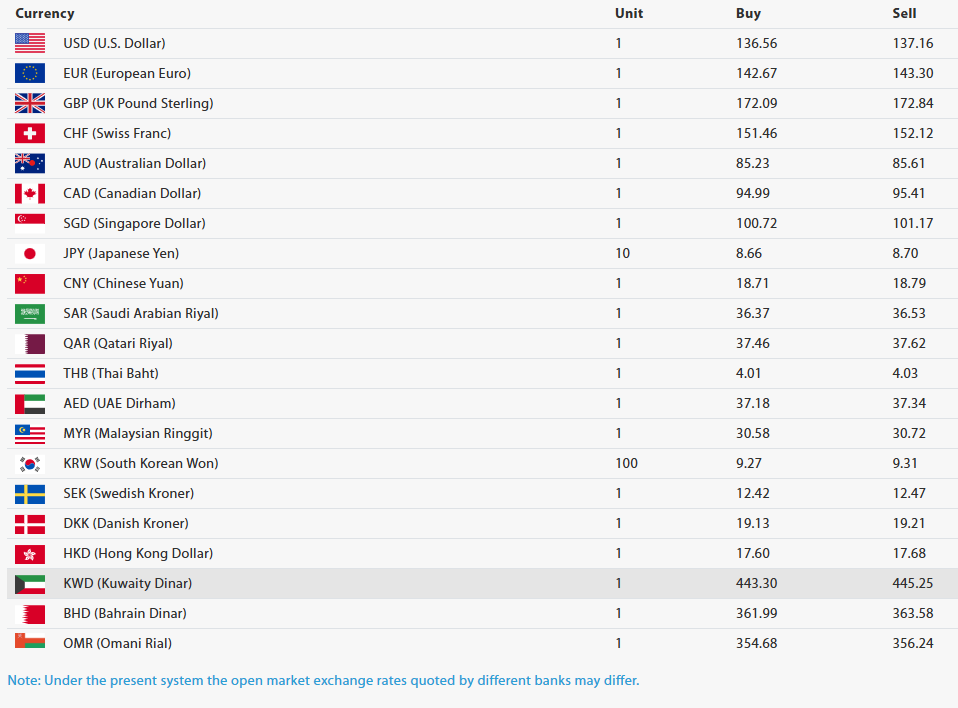This screenshot has width=958, height=708.
Task: Click the Canadian maple leaf flag icon
Action: pos(30,193)
